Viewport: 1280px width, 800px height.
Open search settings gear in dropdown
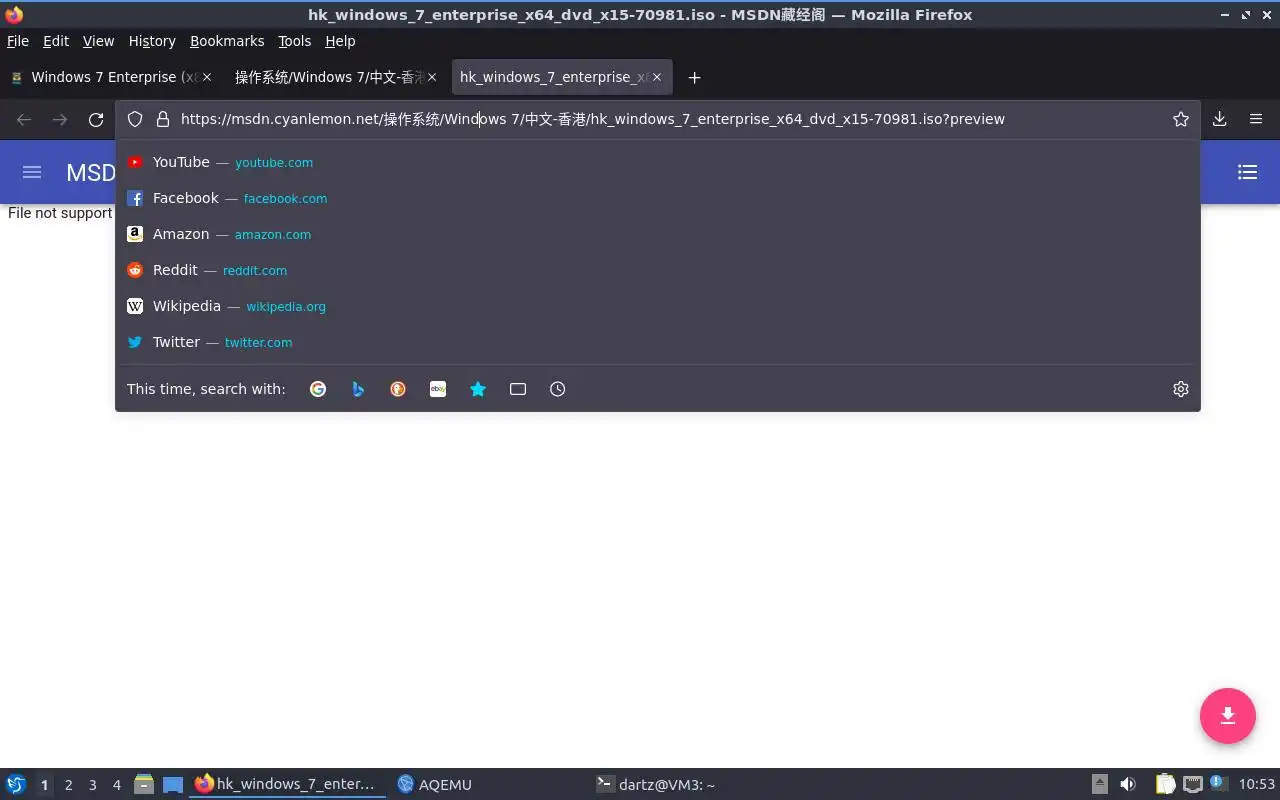click(x=1181, y=389)
